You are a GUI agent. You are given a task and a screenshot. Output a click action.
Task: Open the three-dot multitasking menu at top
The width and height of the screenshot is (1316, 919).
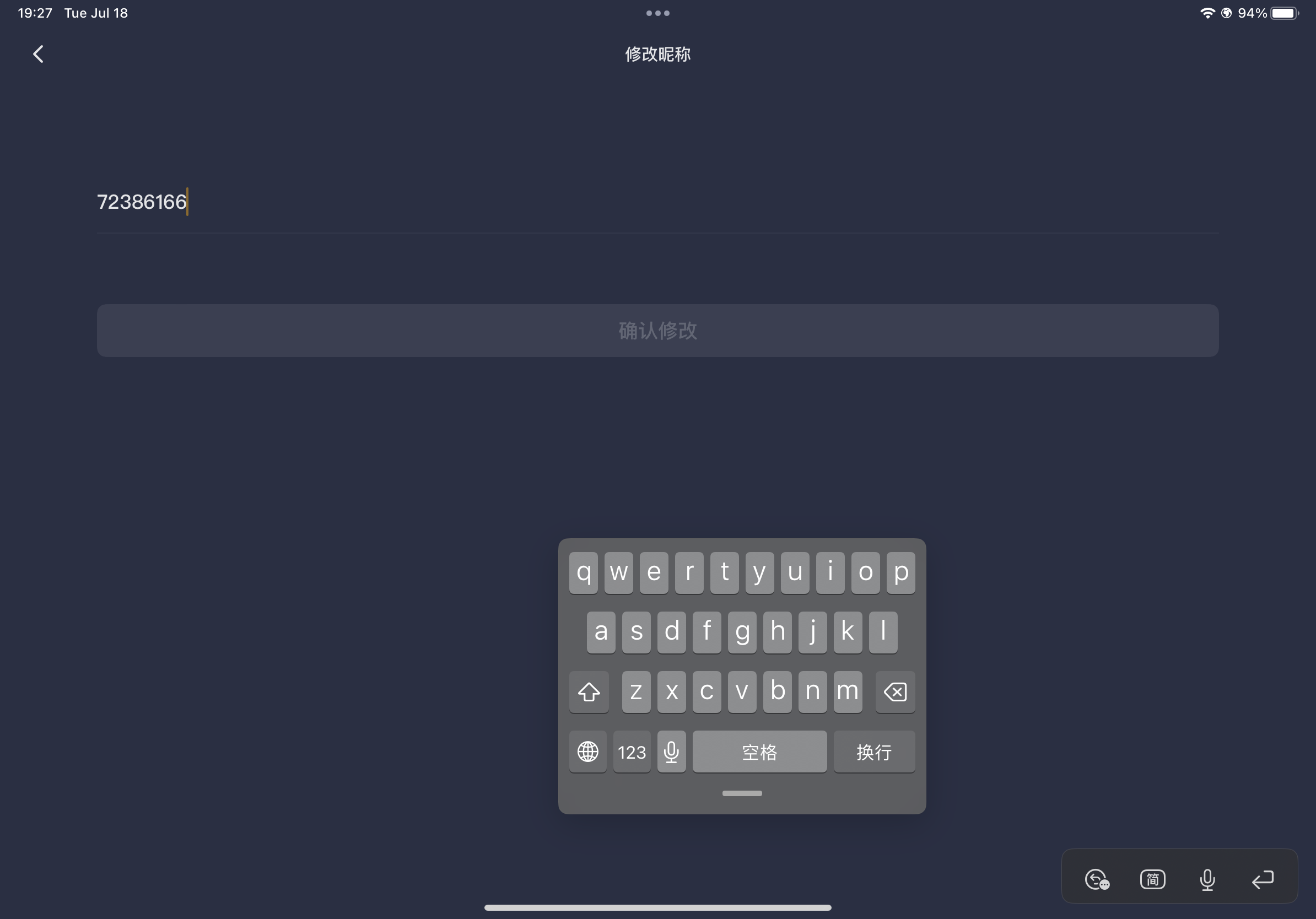(657, 13)
